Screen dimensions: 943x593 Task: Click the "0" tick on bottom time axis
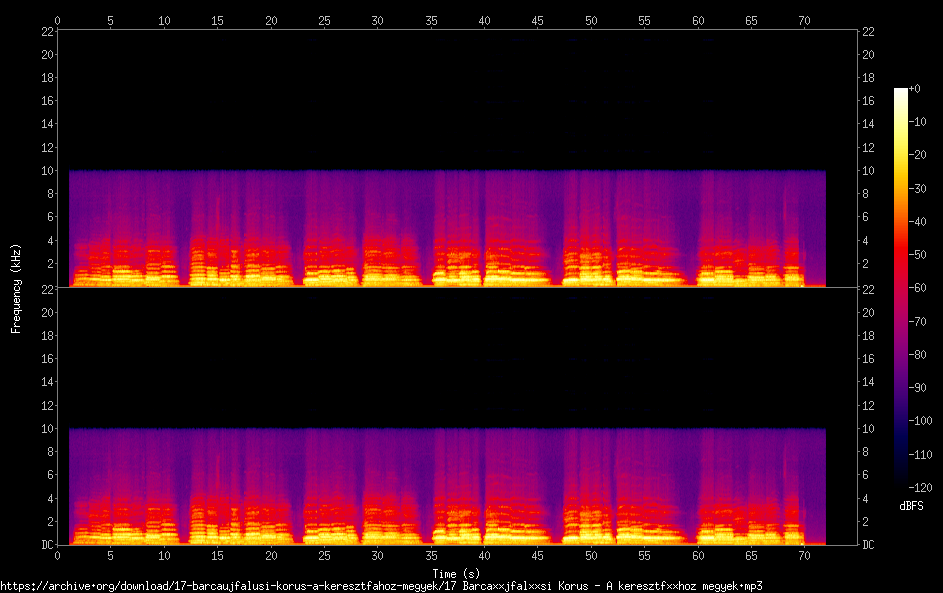pyautogui.click(x=57, y=556)
